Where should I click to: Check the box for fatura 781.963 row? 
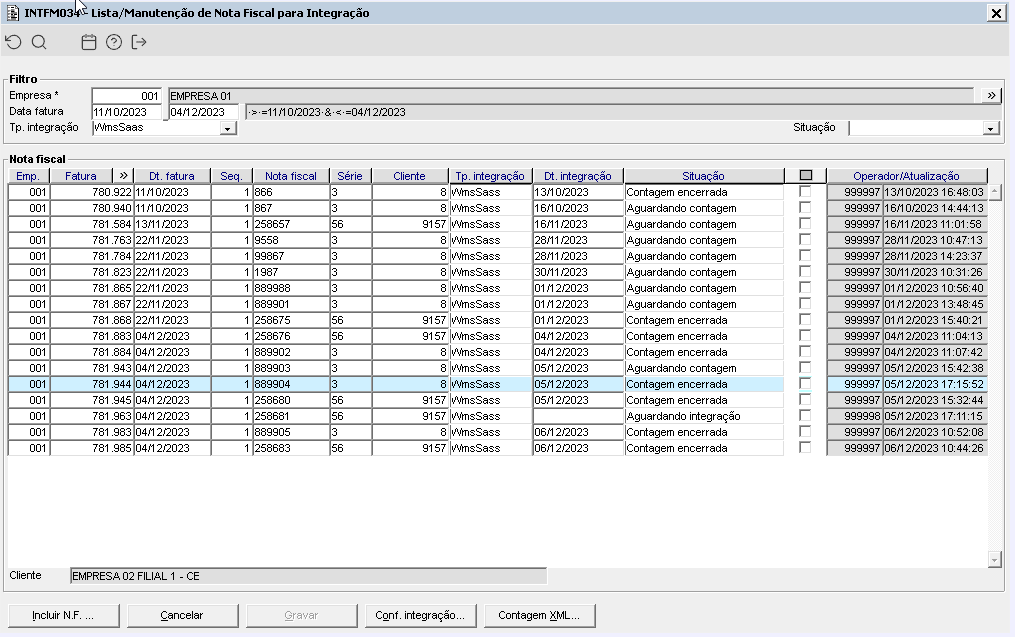pos(805,415)
